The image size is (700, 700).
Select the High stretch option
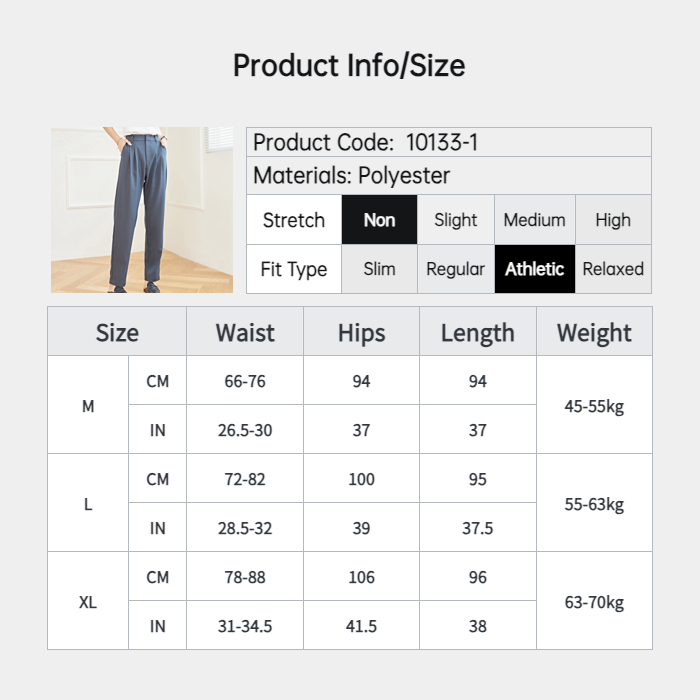click(x=613, y=220)
